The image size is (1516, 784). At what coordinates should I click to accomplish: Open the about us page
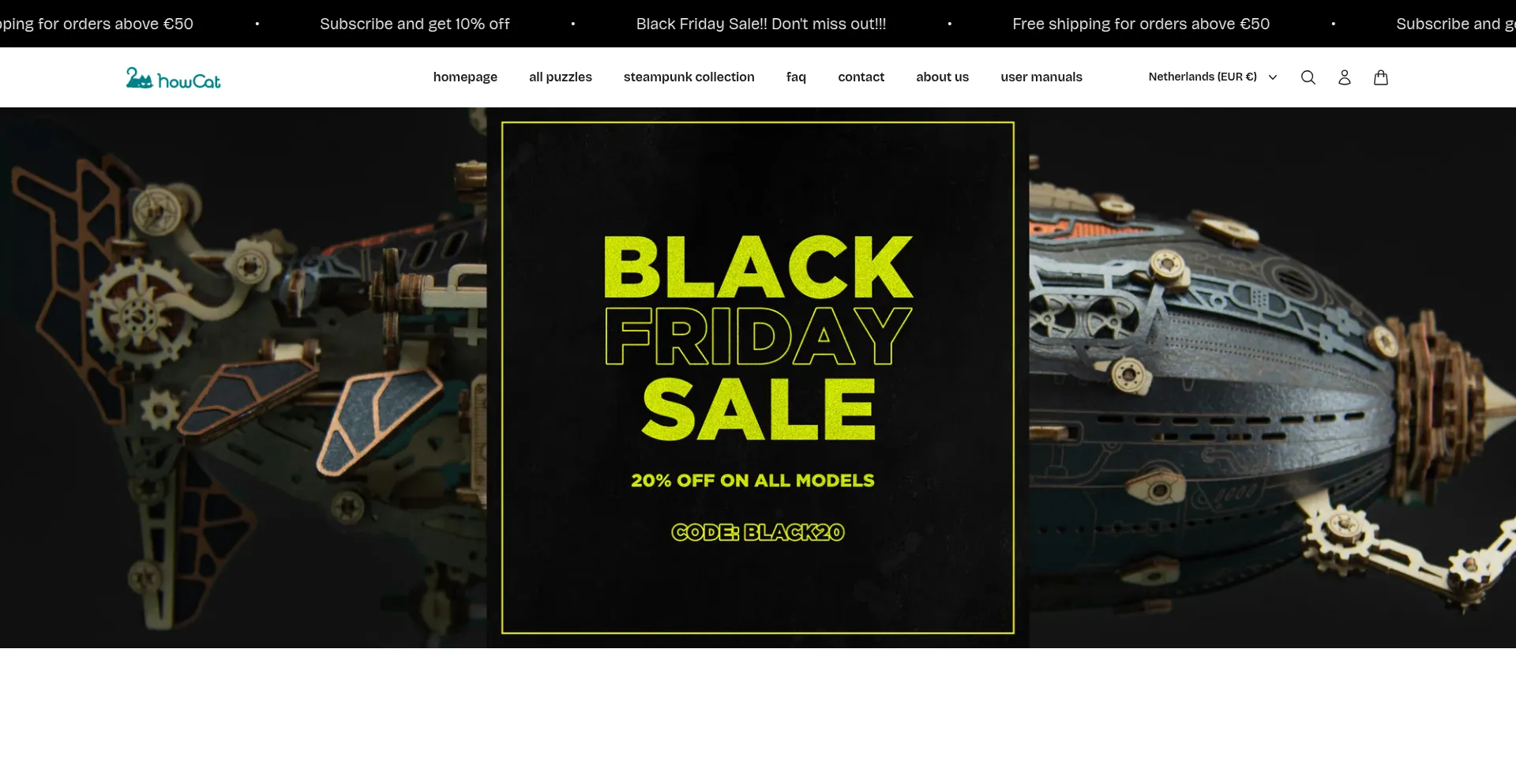tap(942, 77)
